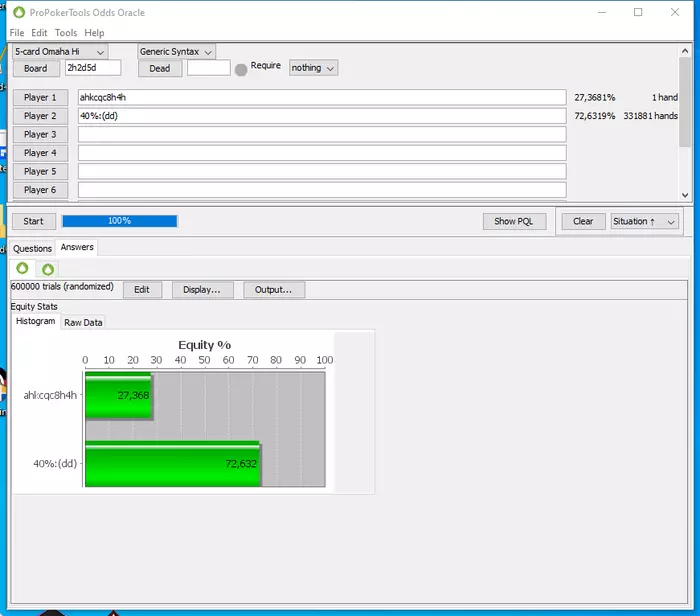Click the Player 1 equity value 27,3681%
Viewport: 700px width, 616px height.
[x=595, y=97]
